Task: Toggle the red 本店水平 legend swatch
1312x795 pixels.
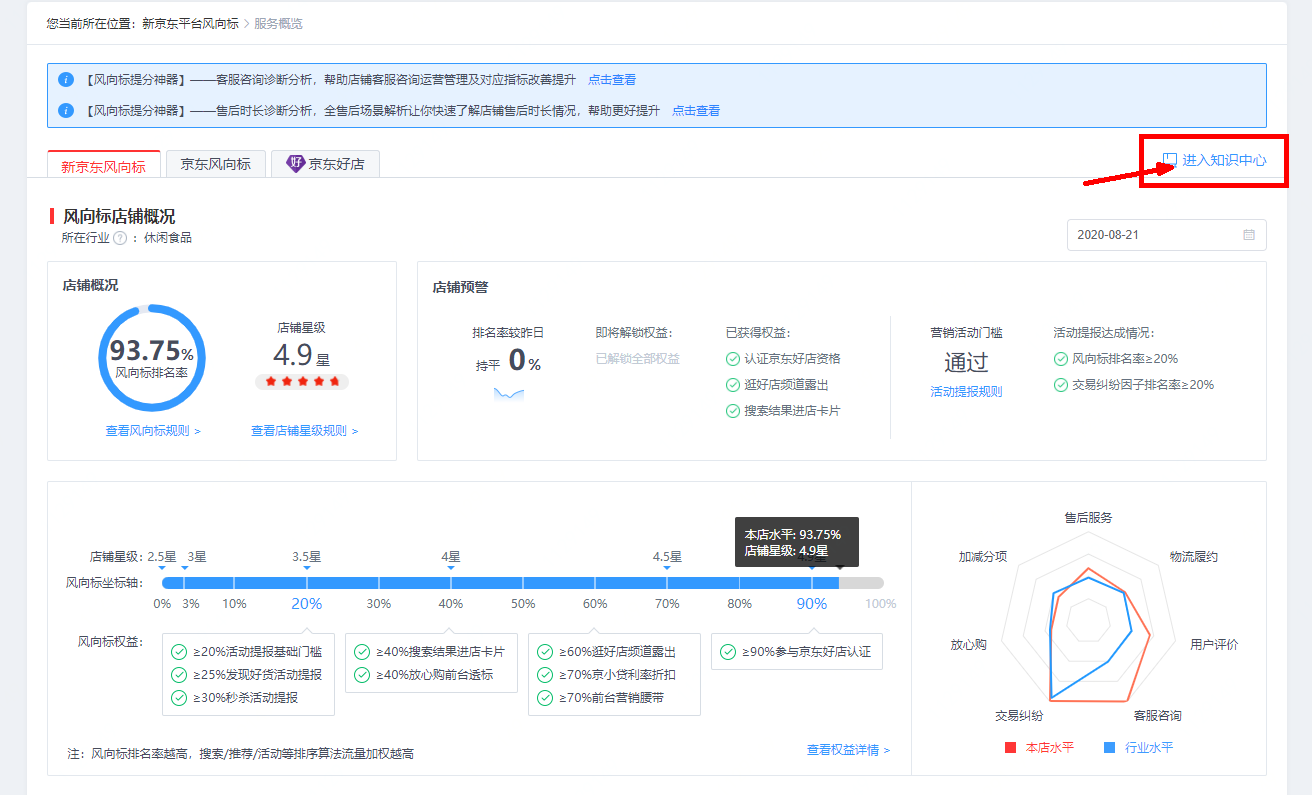Action: pyautogui.click(x=1010, y=748)
